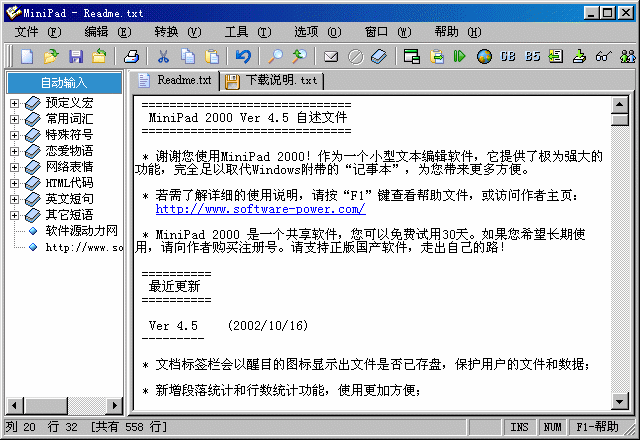640x440 pixels.
Task: Convert text to B5 encoding
Action: point(532,56)
